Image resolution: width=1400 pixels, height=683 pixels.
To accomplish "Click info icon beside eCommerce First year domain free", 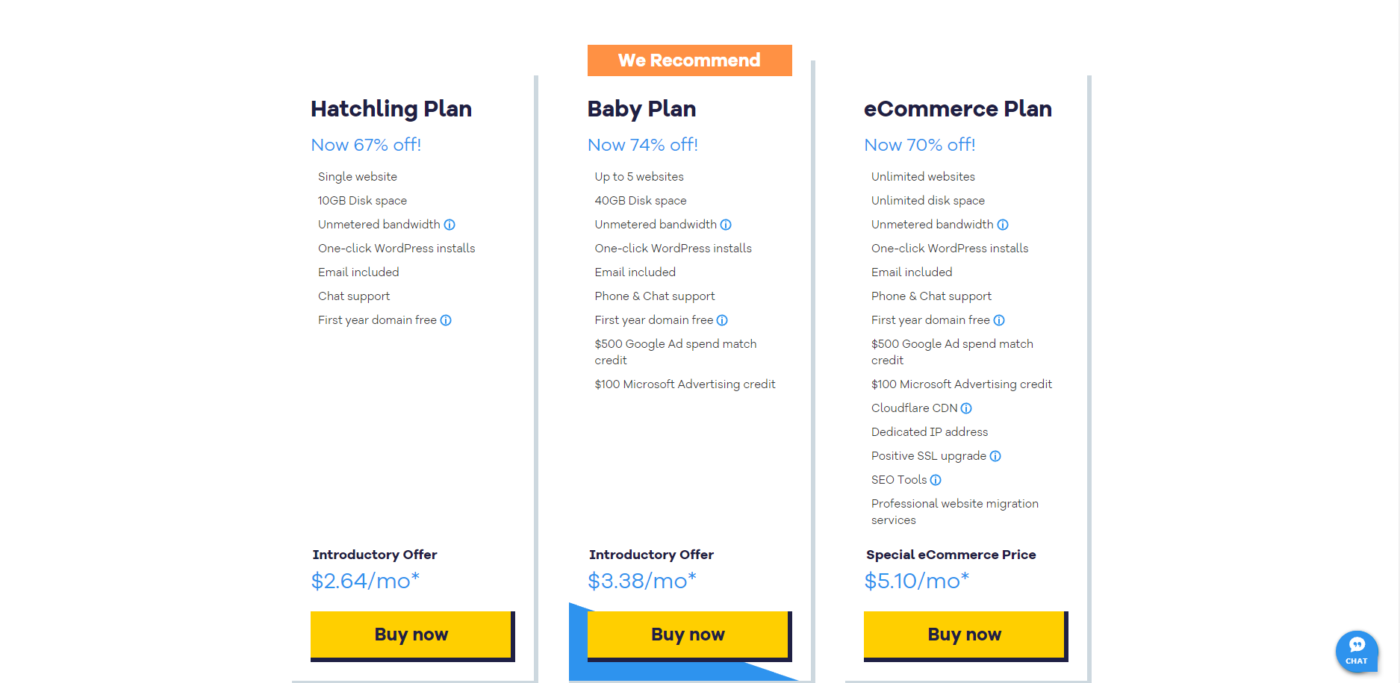I will (999, 321).
